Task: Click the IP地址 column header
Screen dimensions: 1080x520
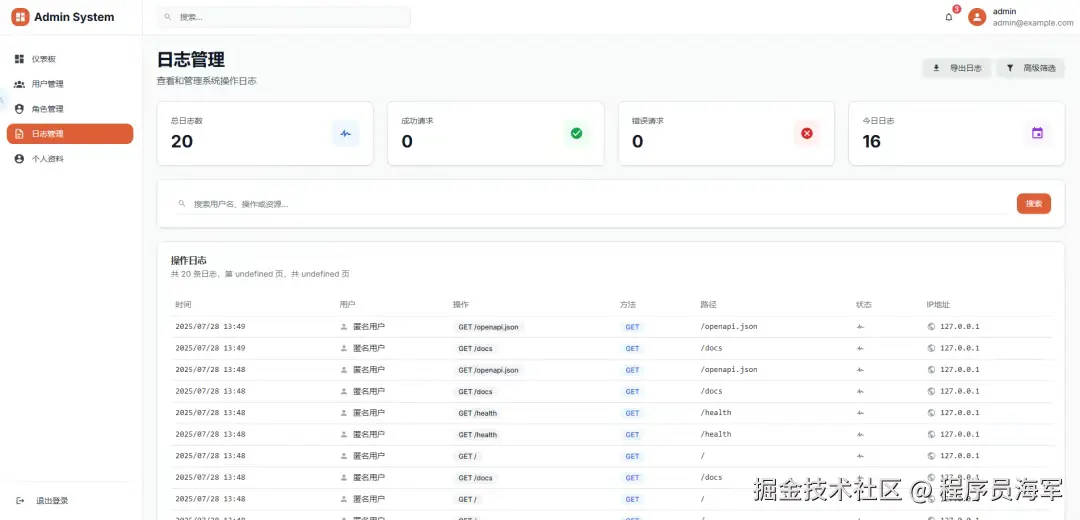Action: click(938, 304)
